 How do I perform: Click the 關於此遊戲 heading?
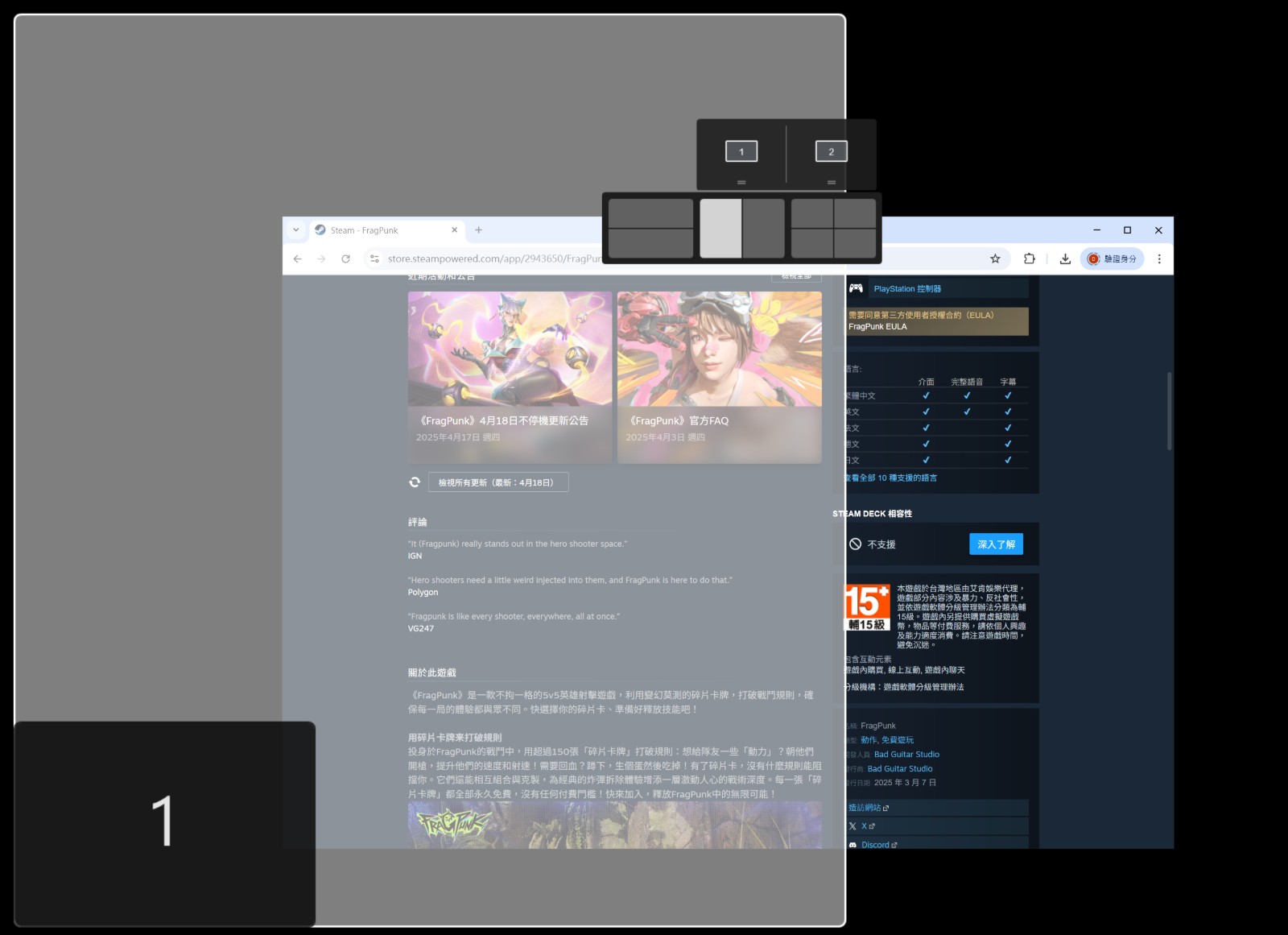[x=431, y=672]
